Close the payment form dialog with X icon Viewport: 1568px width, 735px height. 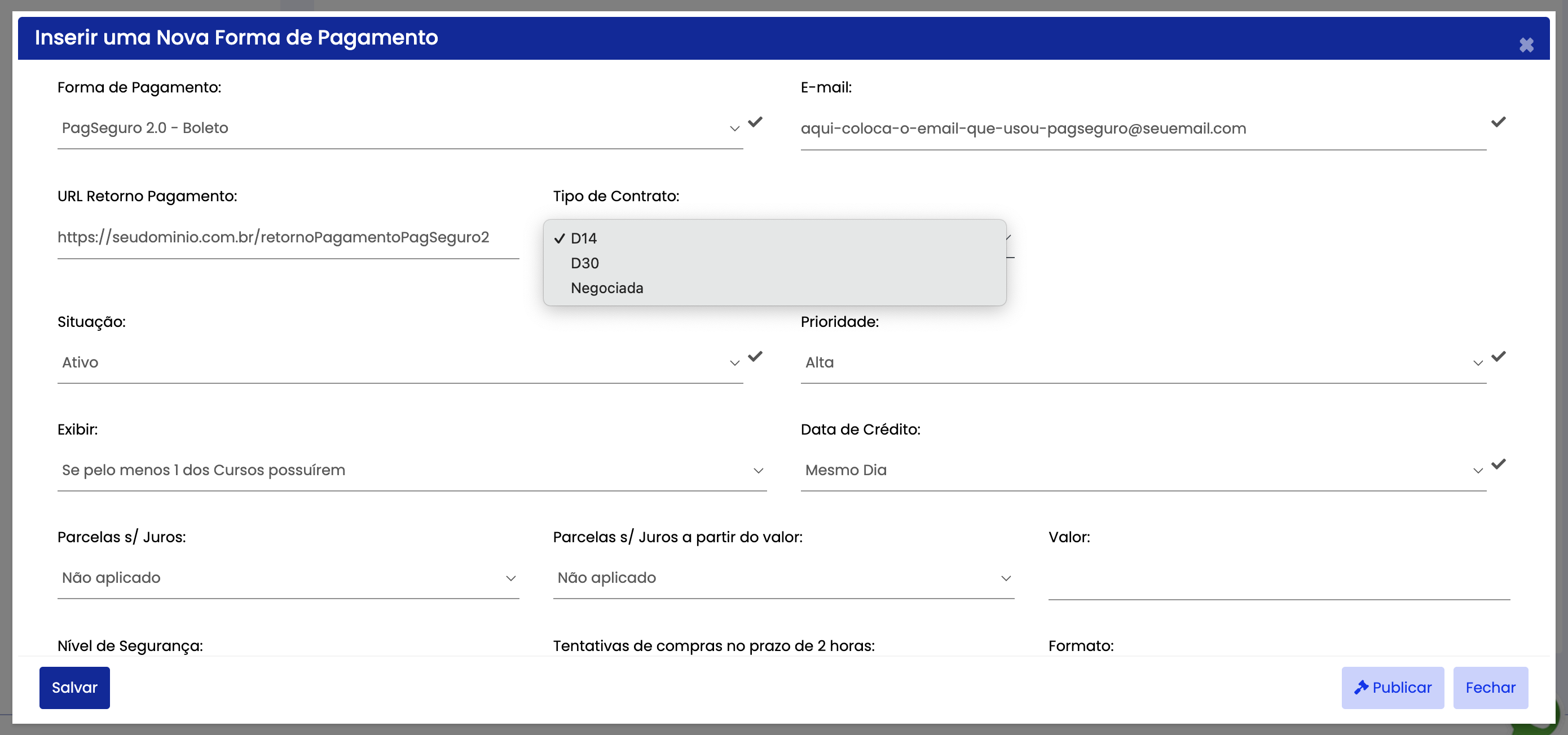click(x=1525, y=45)
